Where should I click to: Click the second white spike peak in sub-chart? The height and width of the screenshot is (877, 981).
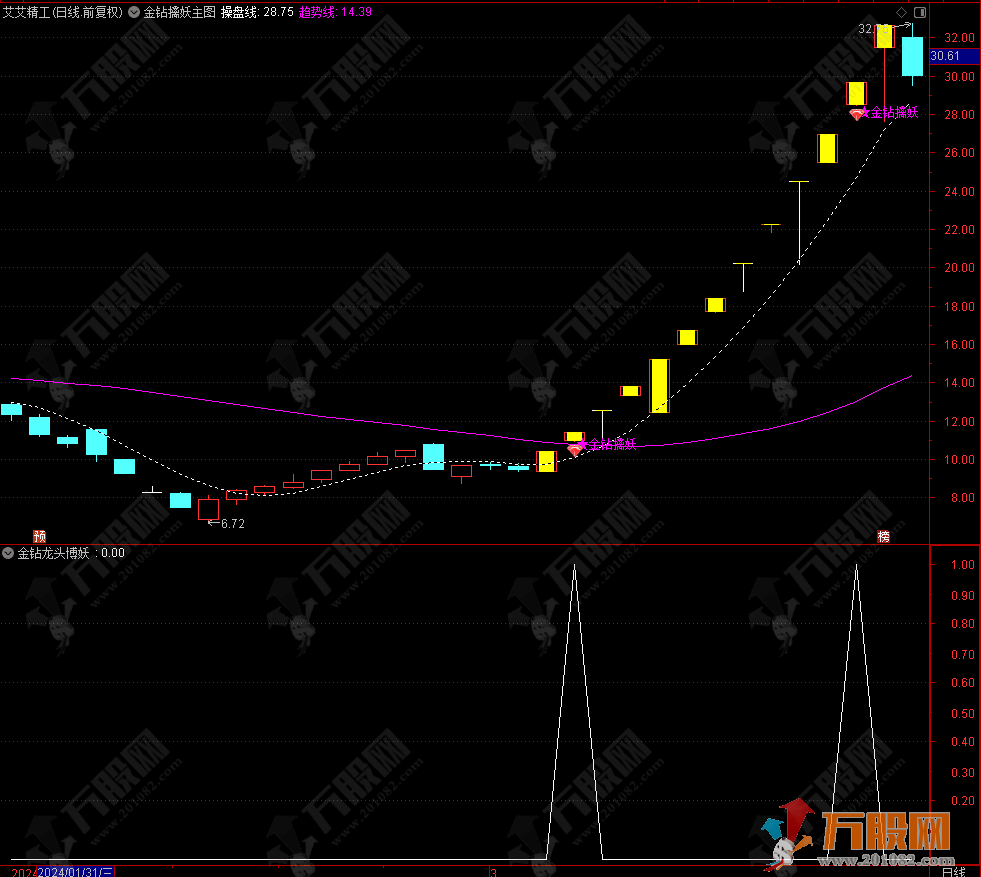pyautogui.click(x=856, y=565)
